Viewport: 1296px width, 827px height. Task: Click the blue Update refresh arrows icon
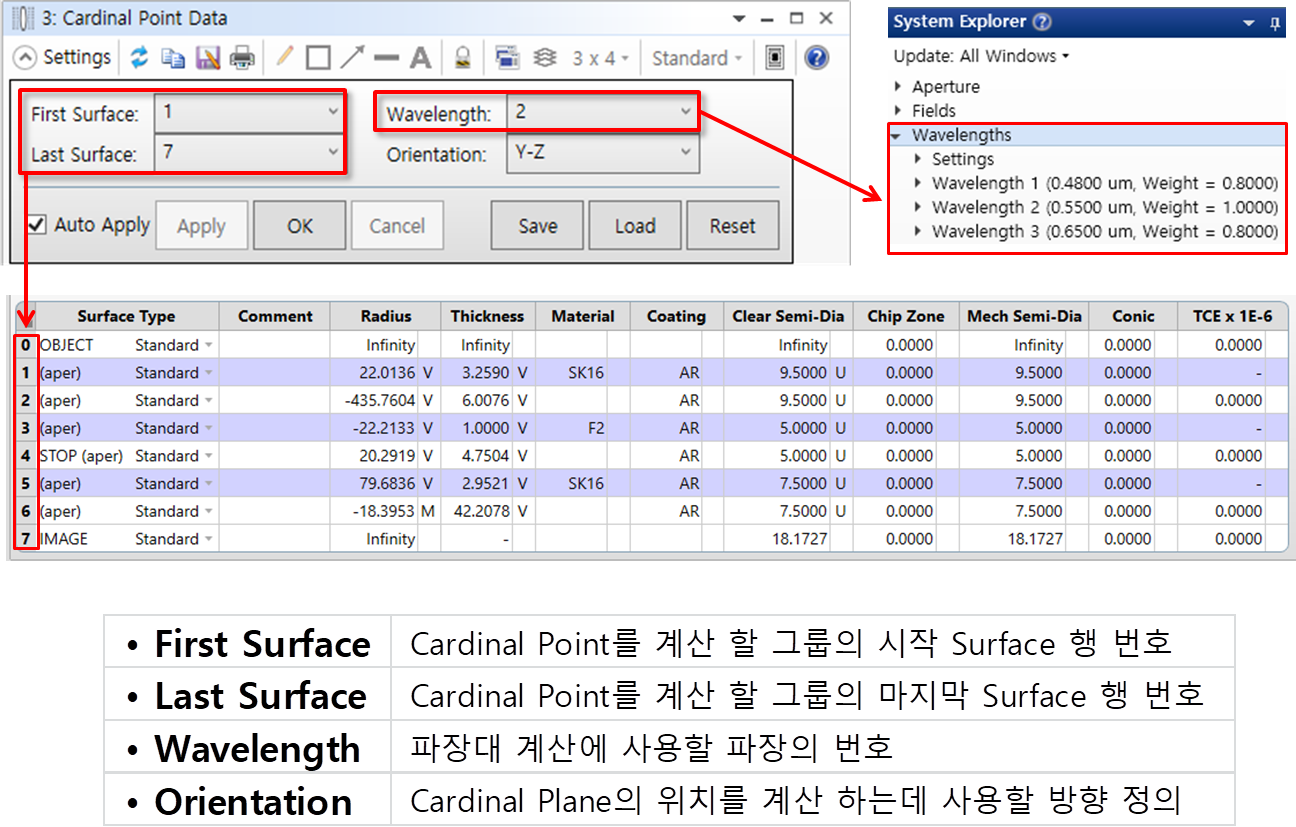click(x=140, y=58)
